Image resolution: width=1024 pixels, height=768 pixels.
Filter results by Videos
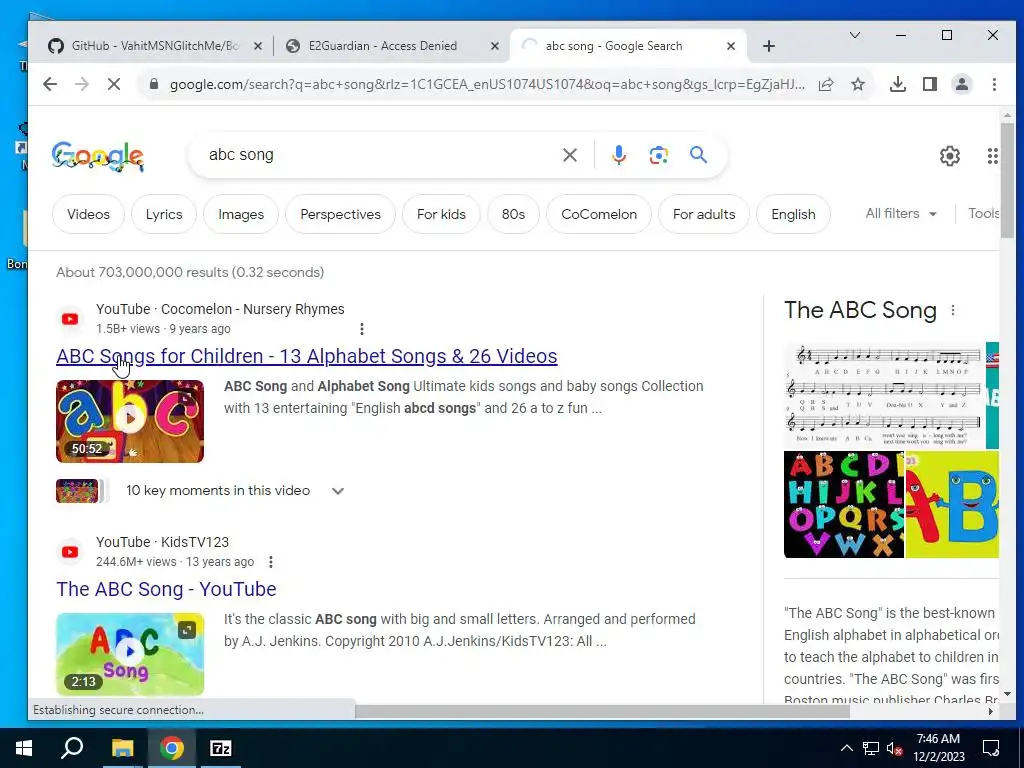(88, 214)
